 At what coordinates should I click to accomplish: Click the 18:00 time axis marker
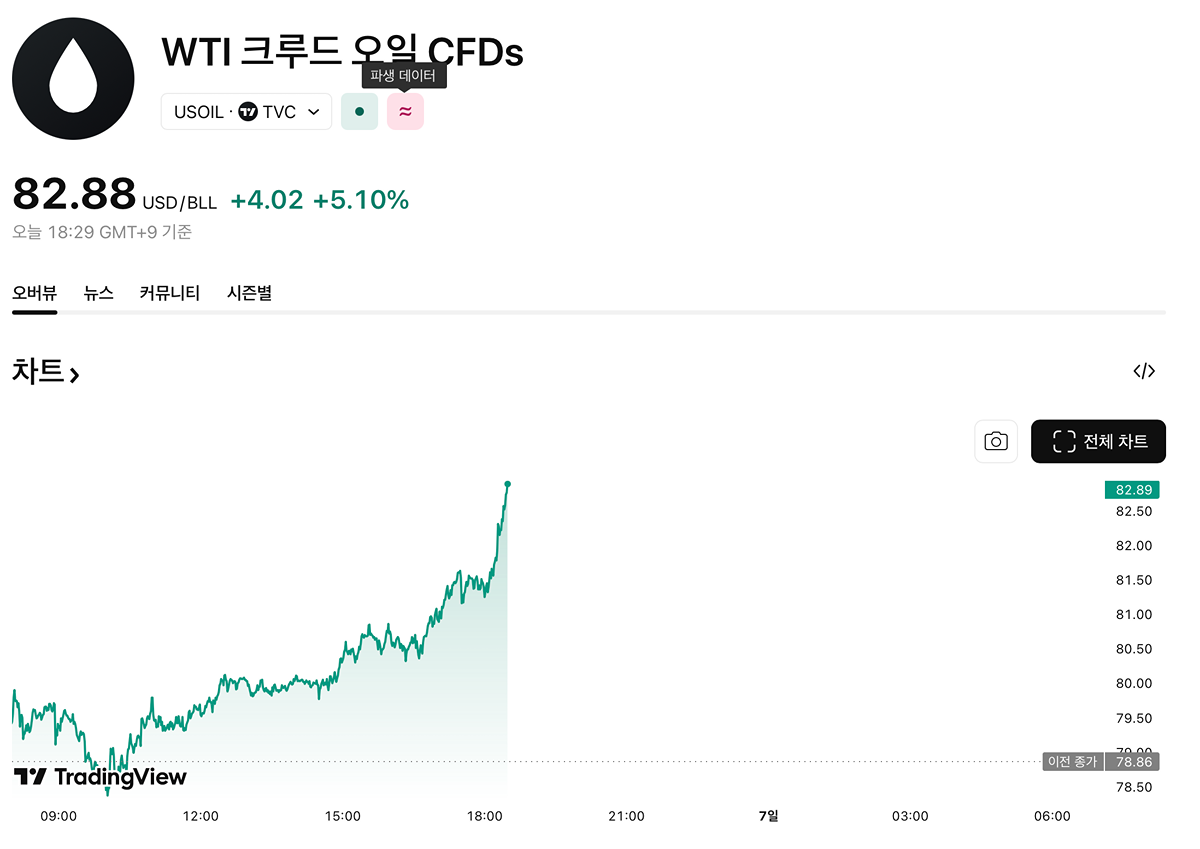pyautogui.click(x=484, y=816)
